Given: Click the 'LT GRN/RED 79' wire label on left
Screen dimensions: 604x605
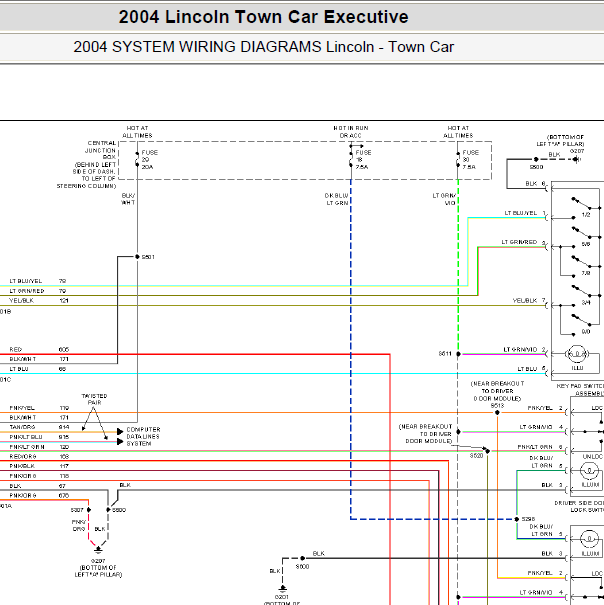Looking at the screenshot, I should coord(38,291).
